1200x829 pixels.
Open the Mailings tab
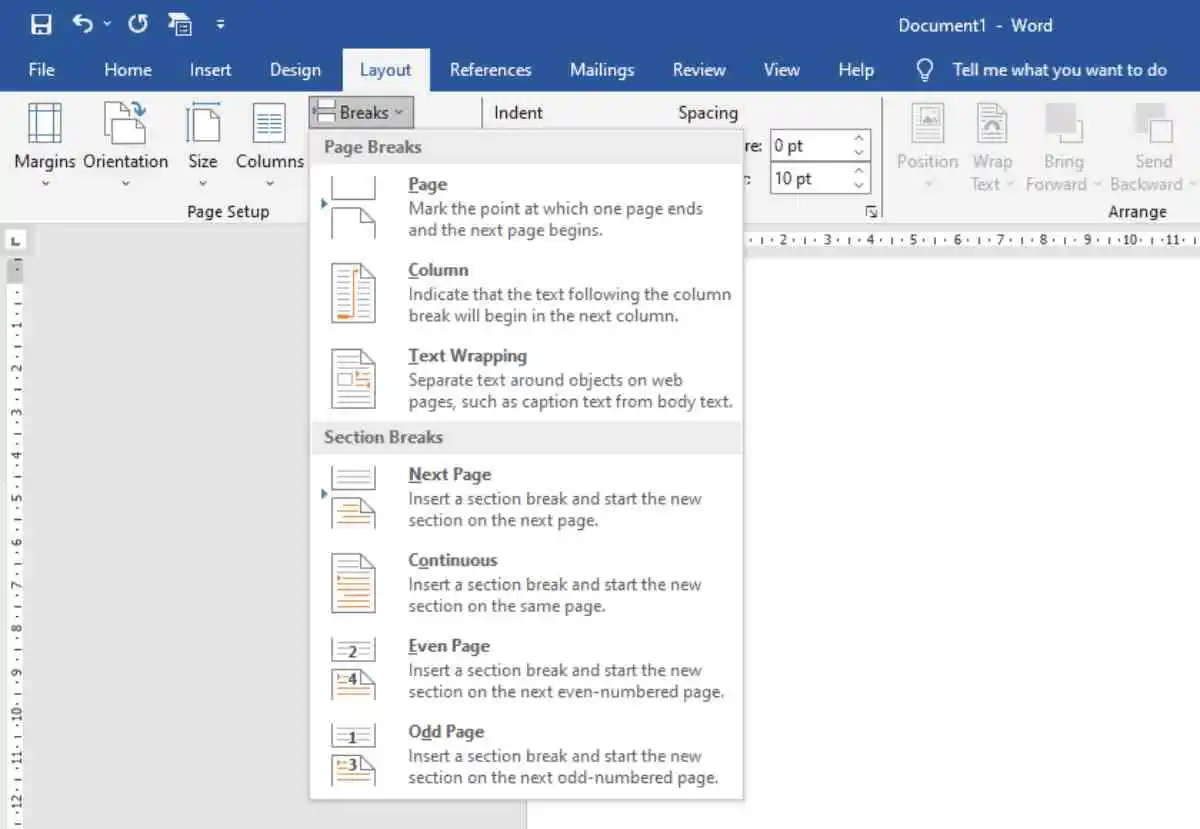click(x=602, y=69)
